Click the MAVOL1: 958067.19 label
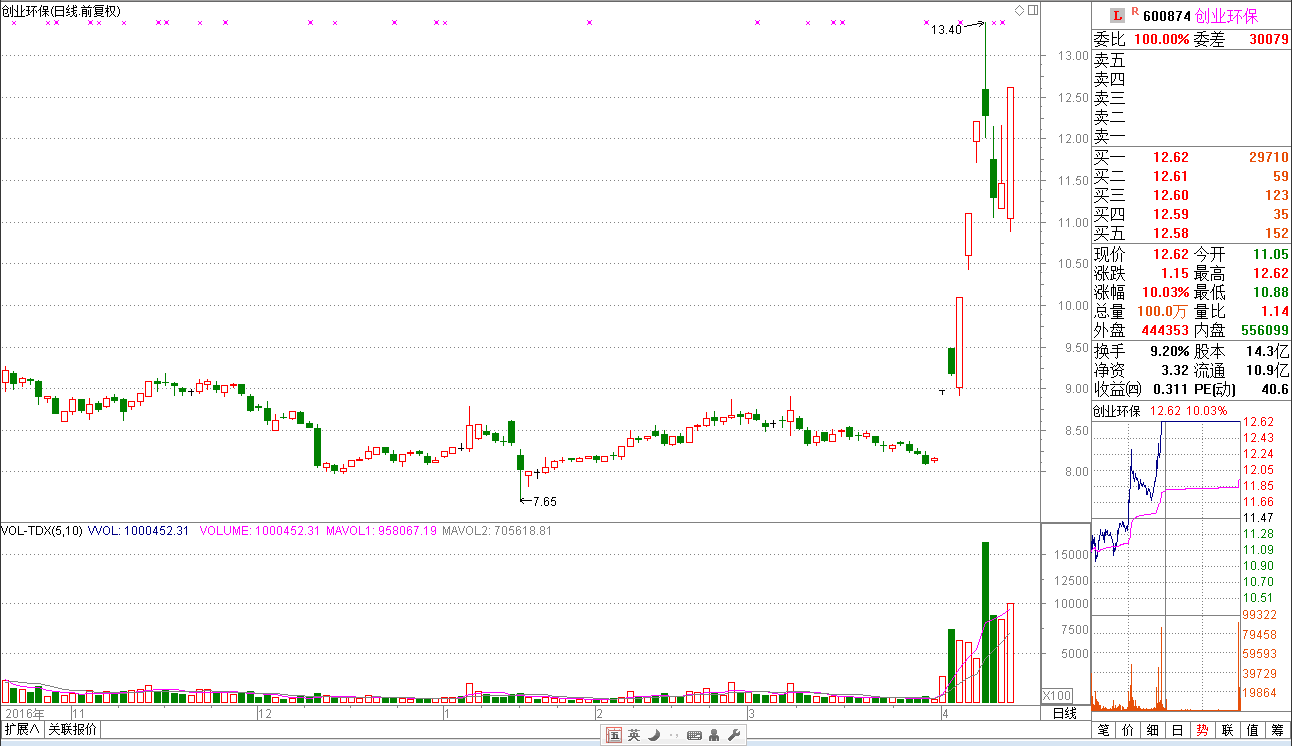 click(381, 531)
